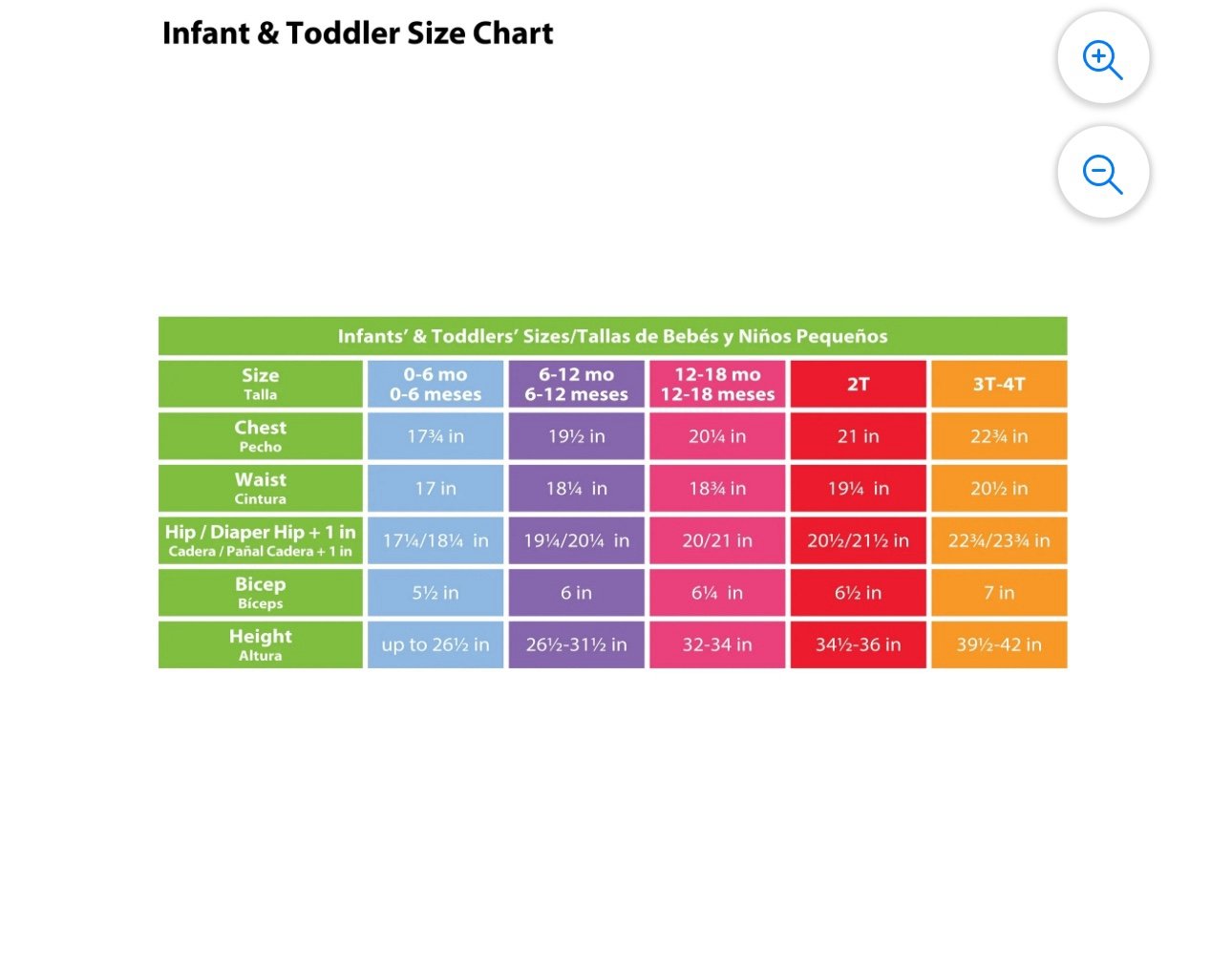This screenshot has height=969, width=1232.
Task: Click the zoom in magnifier icon
Action: pyautogui.click(x=1103, y=58)
